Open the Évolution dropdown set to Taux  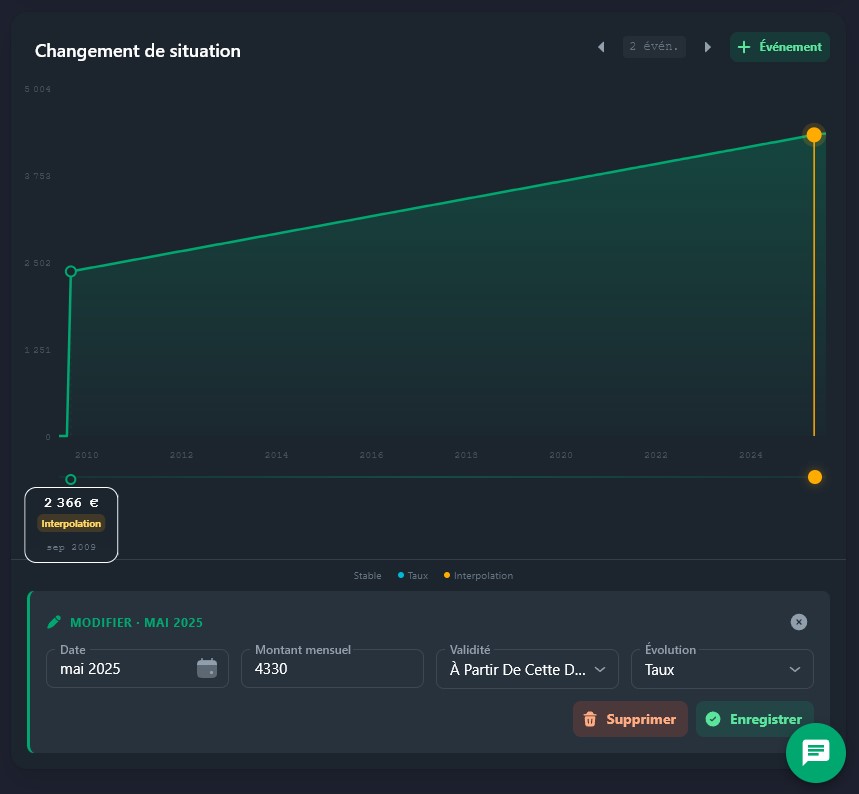(722, 669)
